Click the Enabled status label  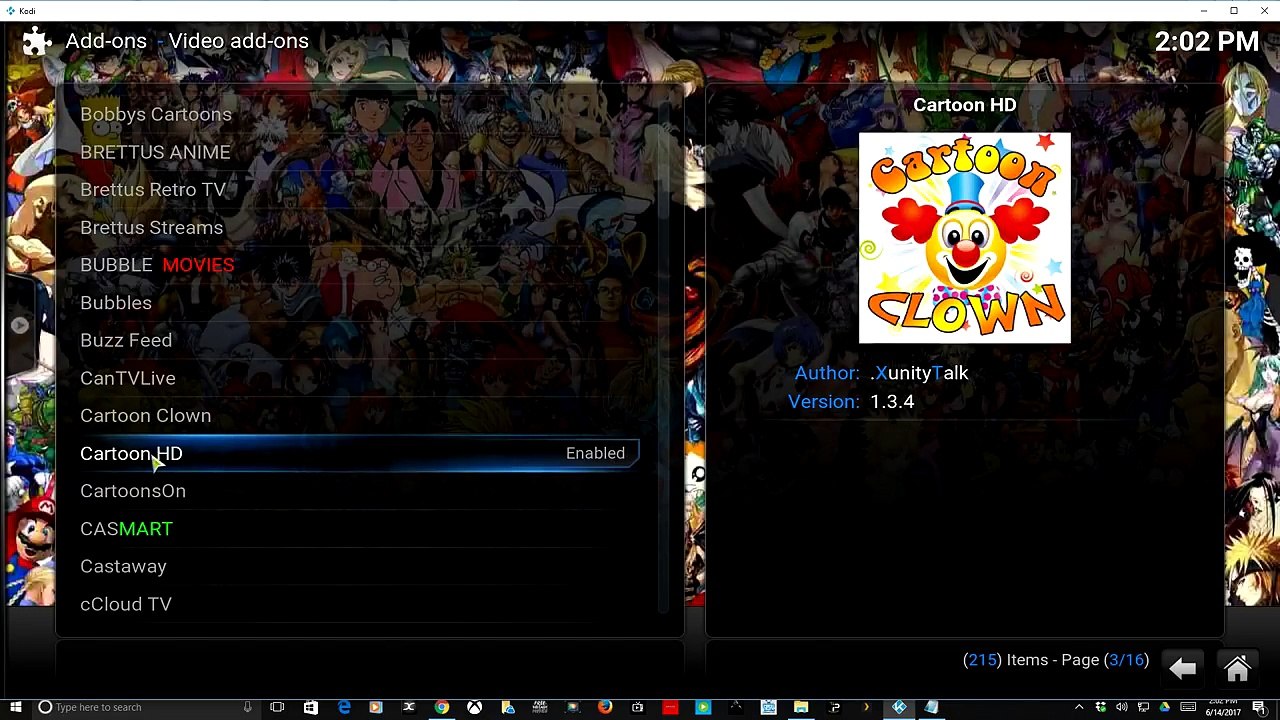point(595,453)
